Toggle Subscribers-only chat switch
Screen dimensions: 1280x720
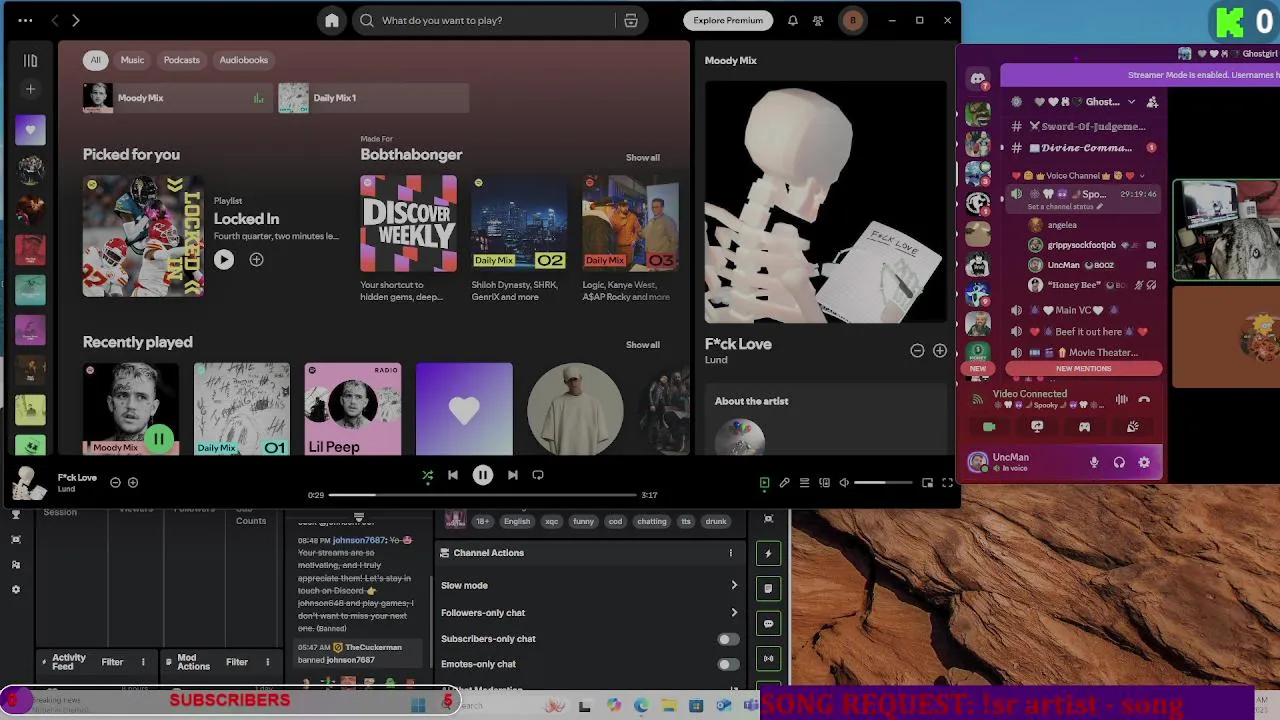[728, 639]
